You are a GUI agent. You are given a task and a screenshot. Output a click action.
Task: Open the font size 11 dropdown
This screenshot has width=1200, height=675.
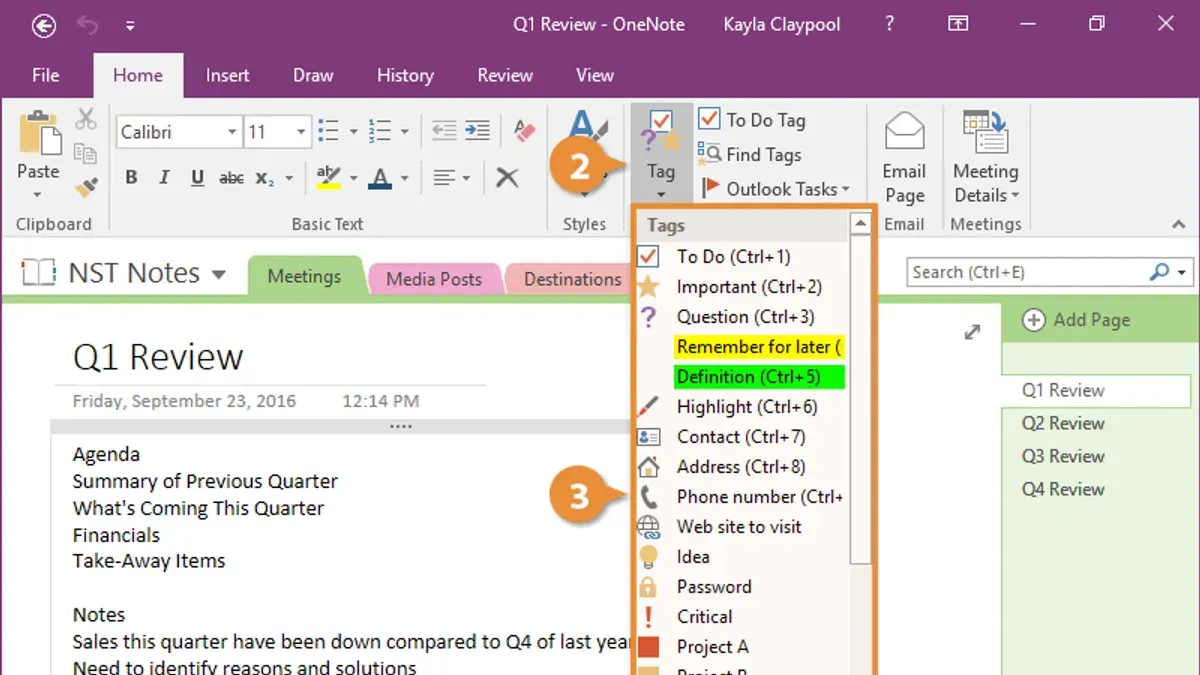301,132
